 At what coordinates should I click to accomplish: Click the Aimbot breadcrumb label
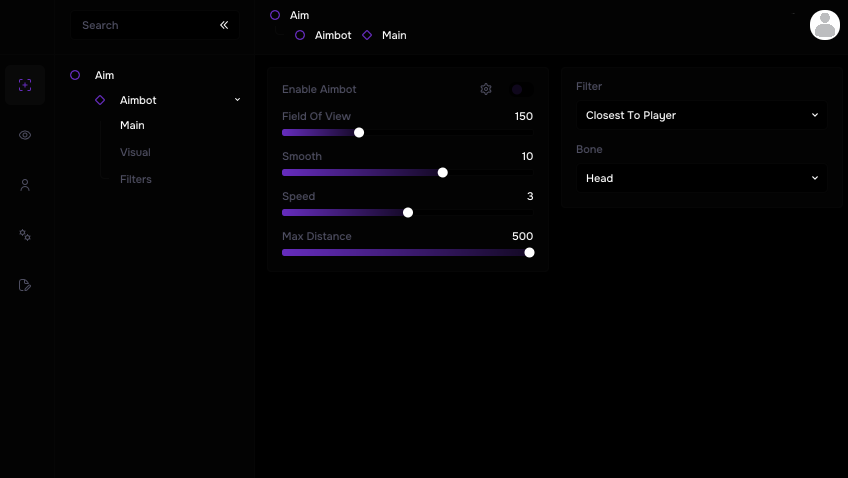click(333, 35)
